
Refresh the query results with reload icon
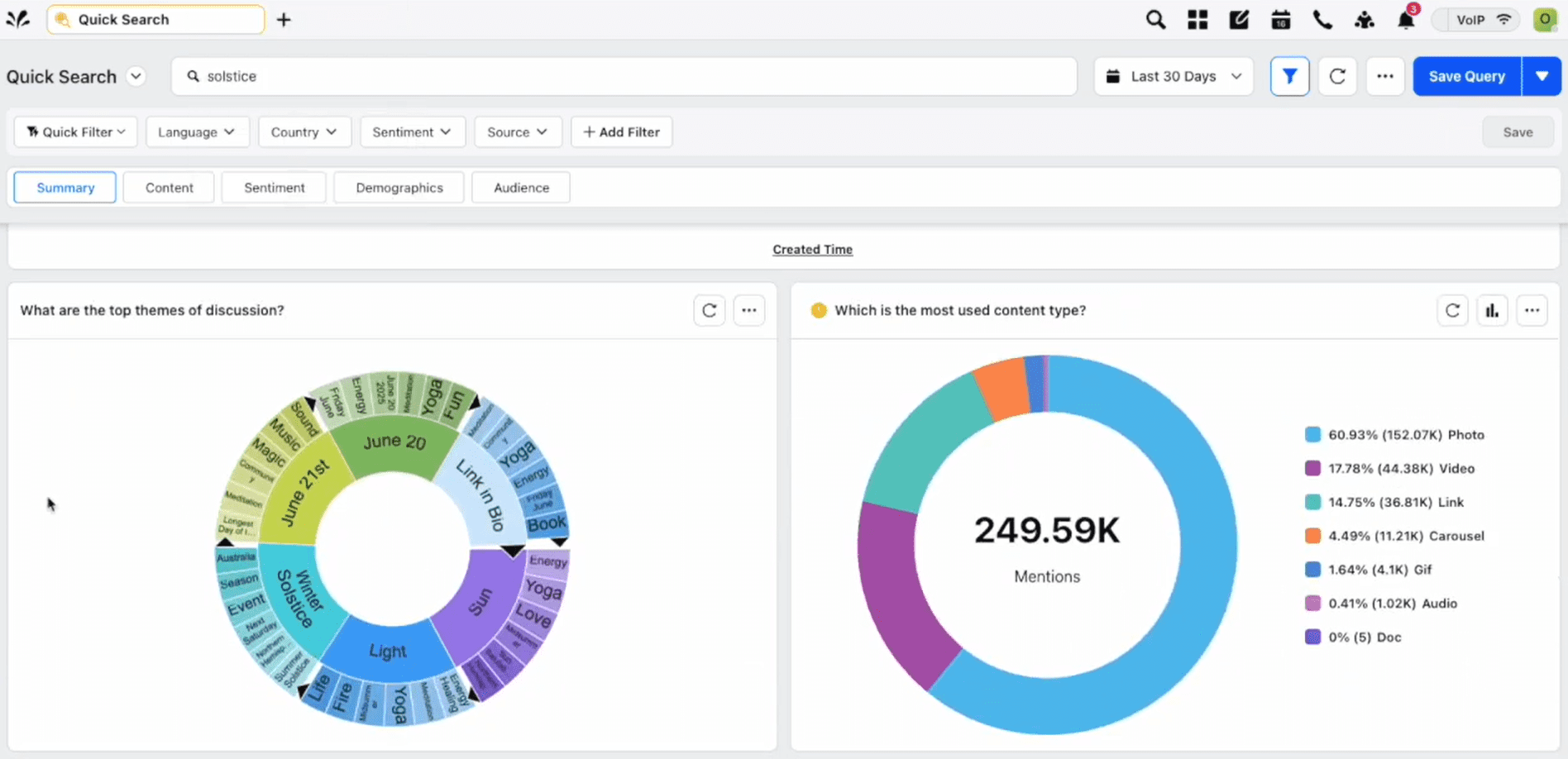(x=1337, y=76)
